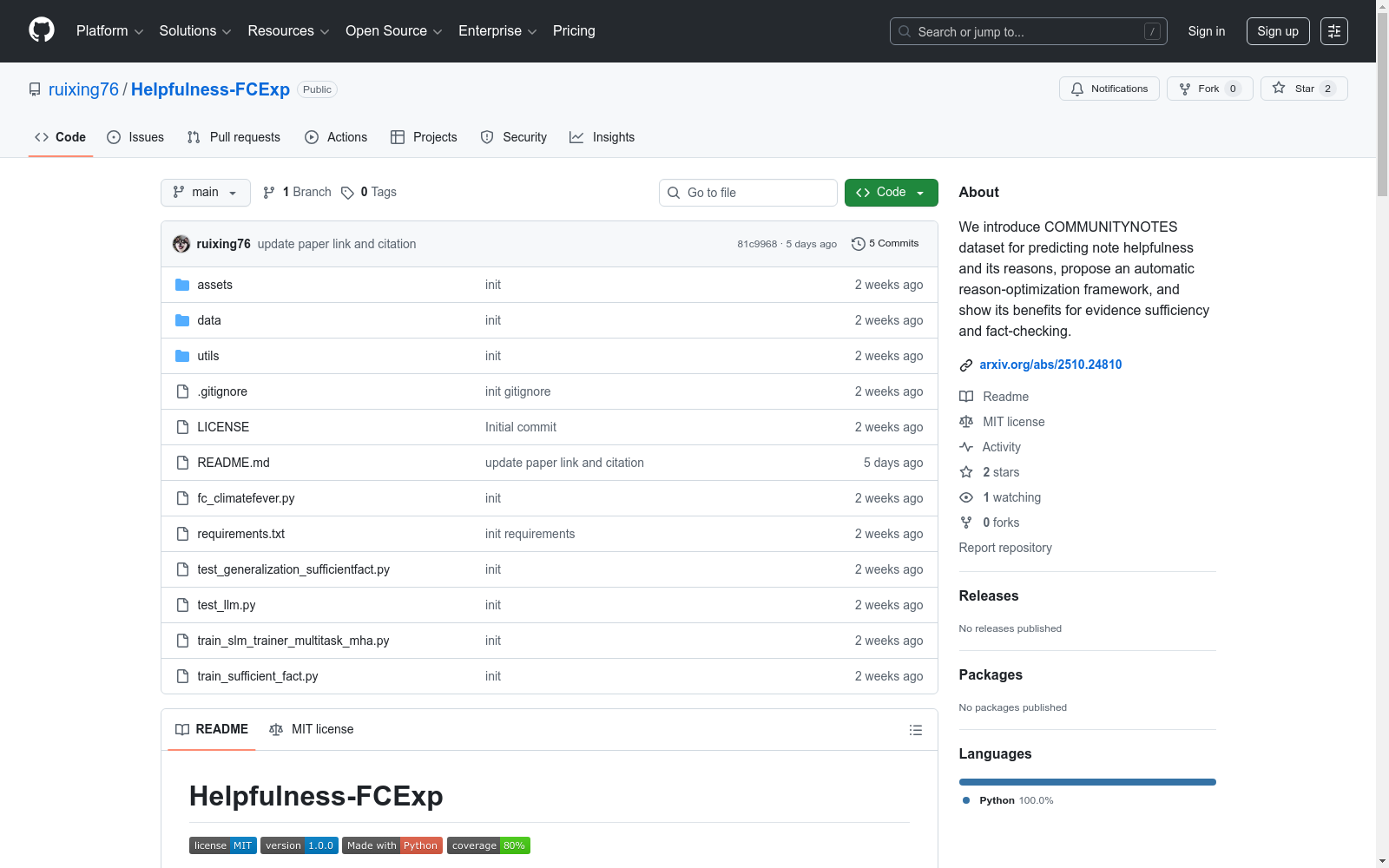Open the Pricing page
This screenshot has height=868, width=1389.
click(x=574, y=31)
